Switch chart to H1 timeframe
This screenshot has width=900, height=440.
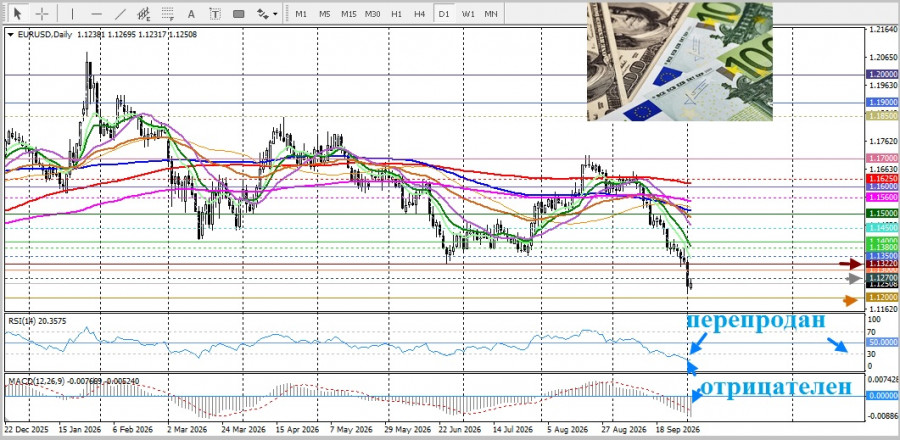click(x=396, y=13)
